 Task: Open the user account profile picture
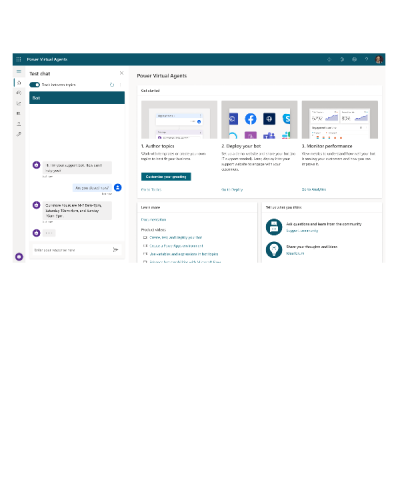coord(379,59)
